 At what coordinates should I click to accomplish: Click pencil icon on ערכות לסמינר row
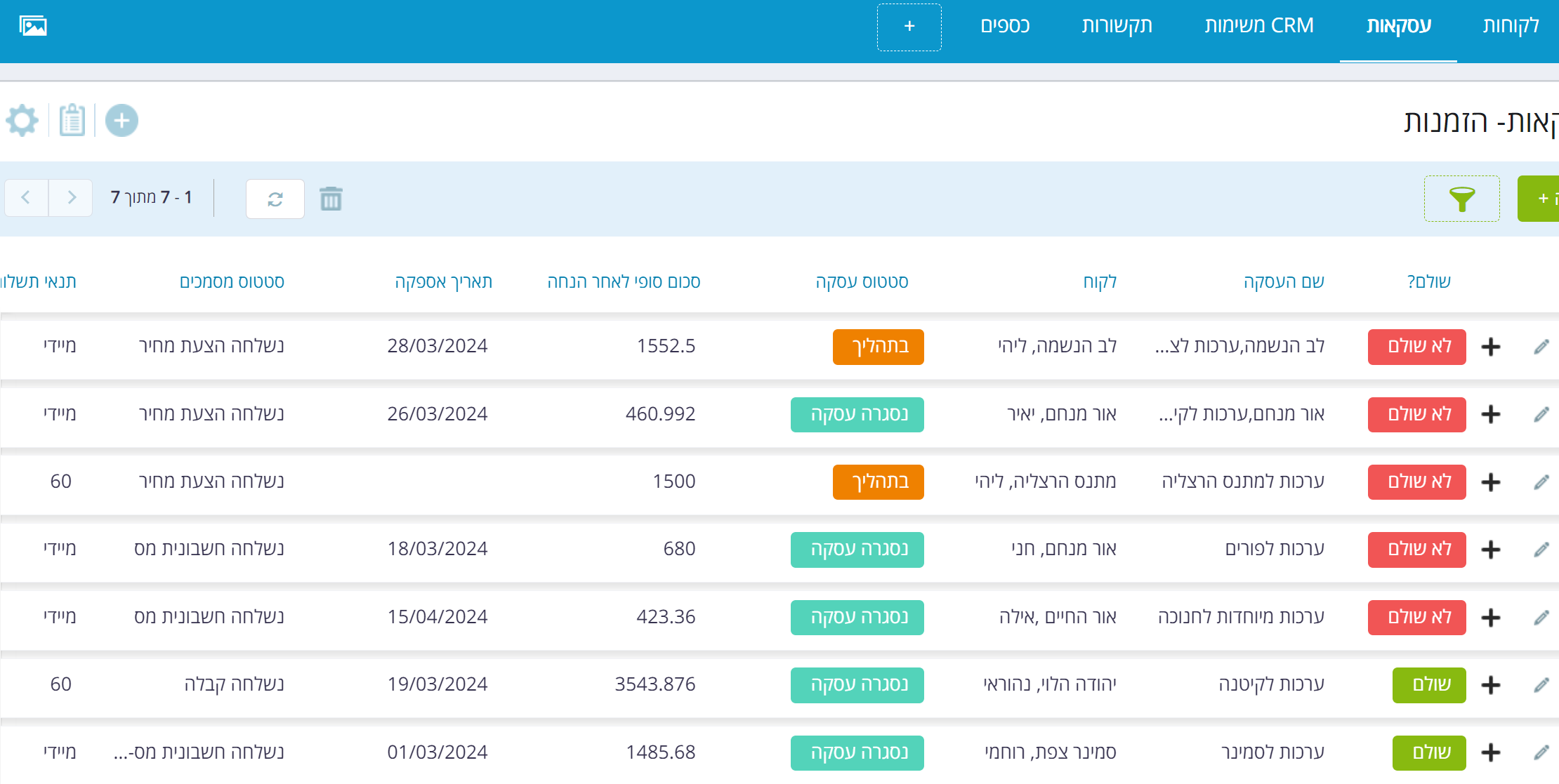click(x=1541, y=753)
